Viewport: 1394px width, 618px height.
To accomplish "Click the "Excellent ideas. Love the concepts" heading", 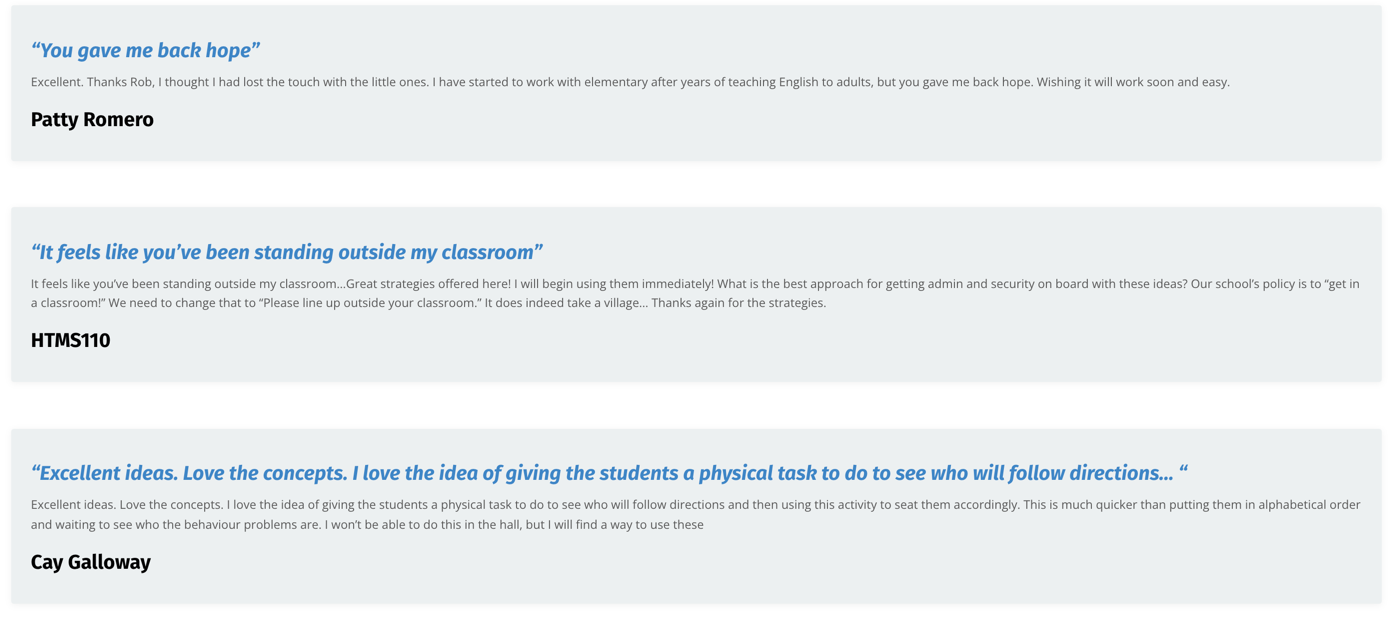I will (x=609, y=473).
